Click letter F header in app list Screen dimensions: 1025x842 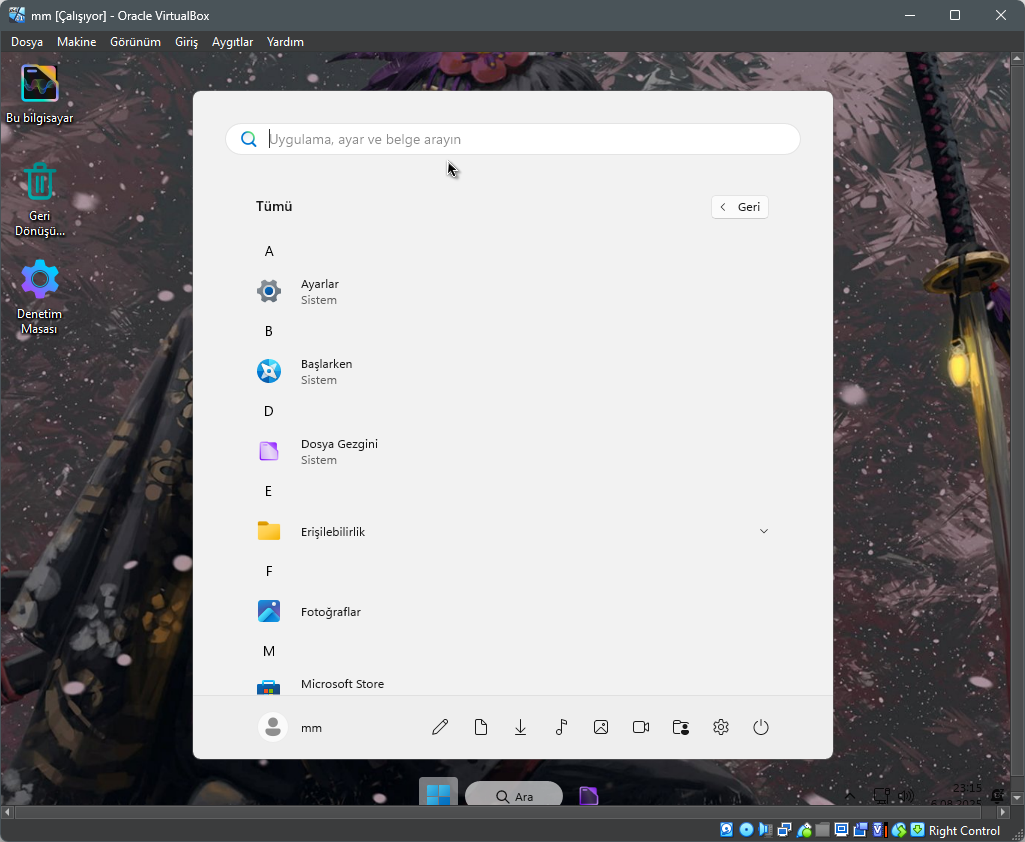(269, 571)
